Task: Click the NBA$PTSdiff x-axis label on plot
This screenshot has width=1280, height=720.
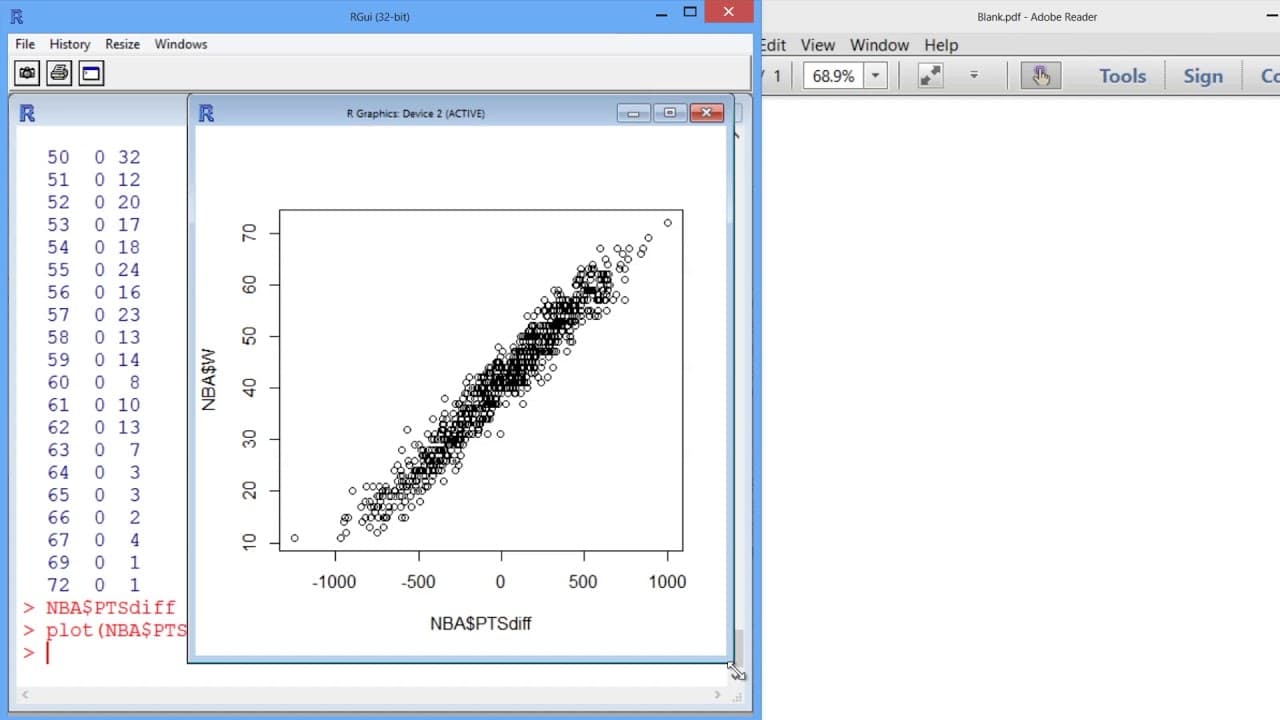Action: pos(481,623)
